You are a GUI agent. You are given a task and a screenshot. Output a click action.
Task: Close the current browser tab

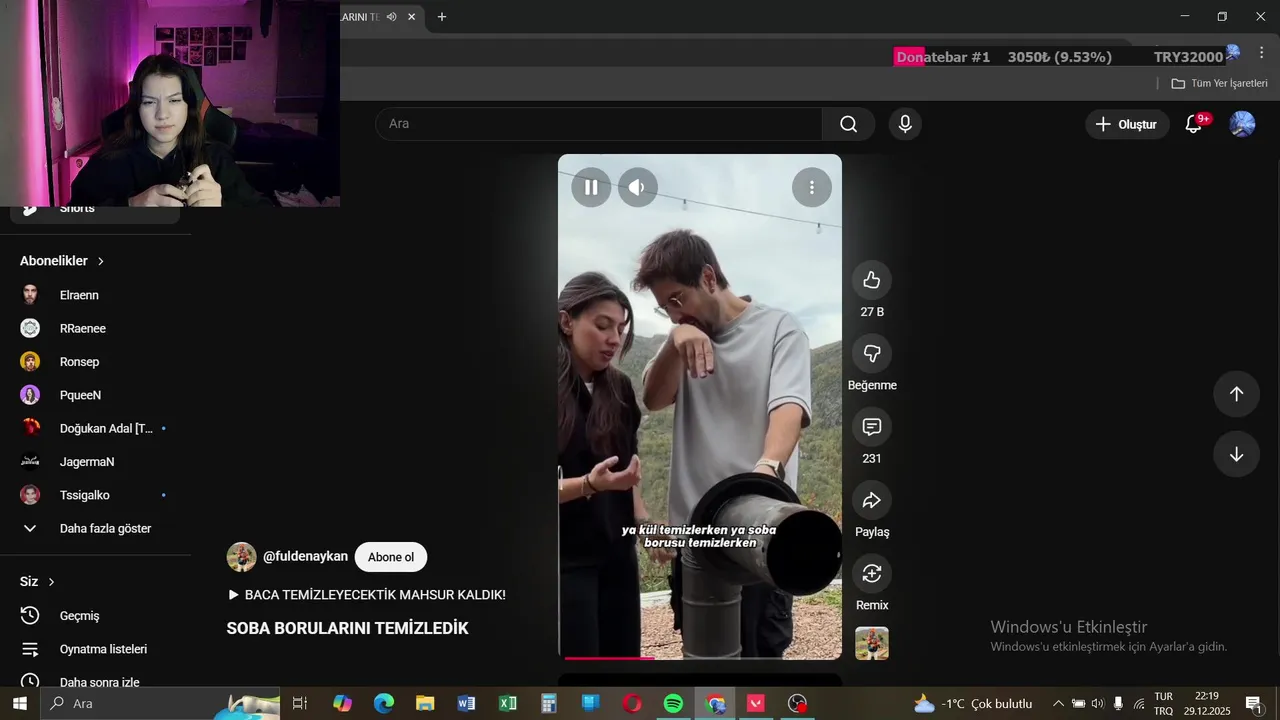click(x=411, y=17)
